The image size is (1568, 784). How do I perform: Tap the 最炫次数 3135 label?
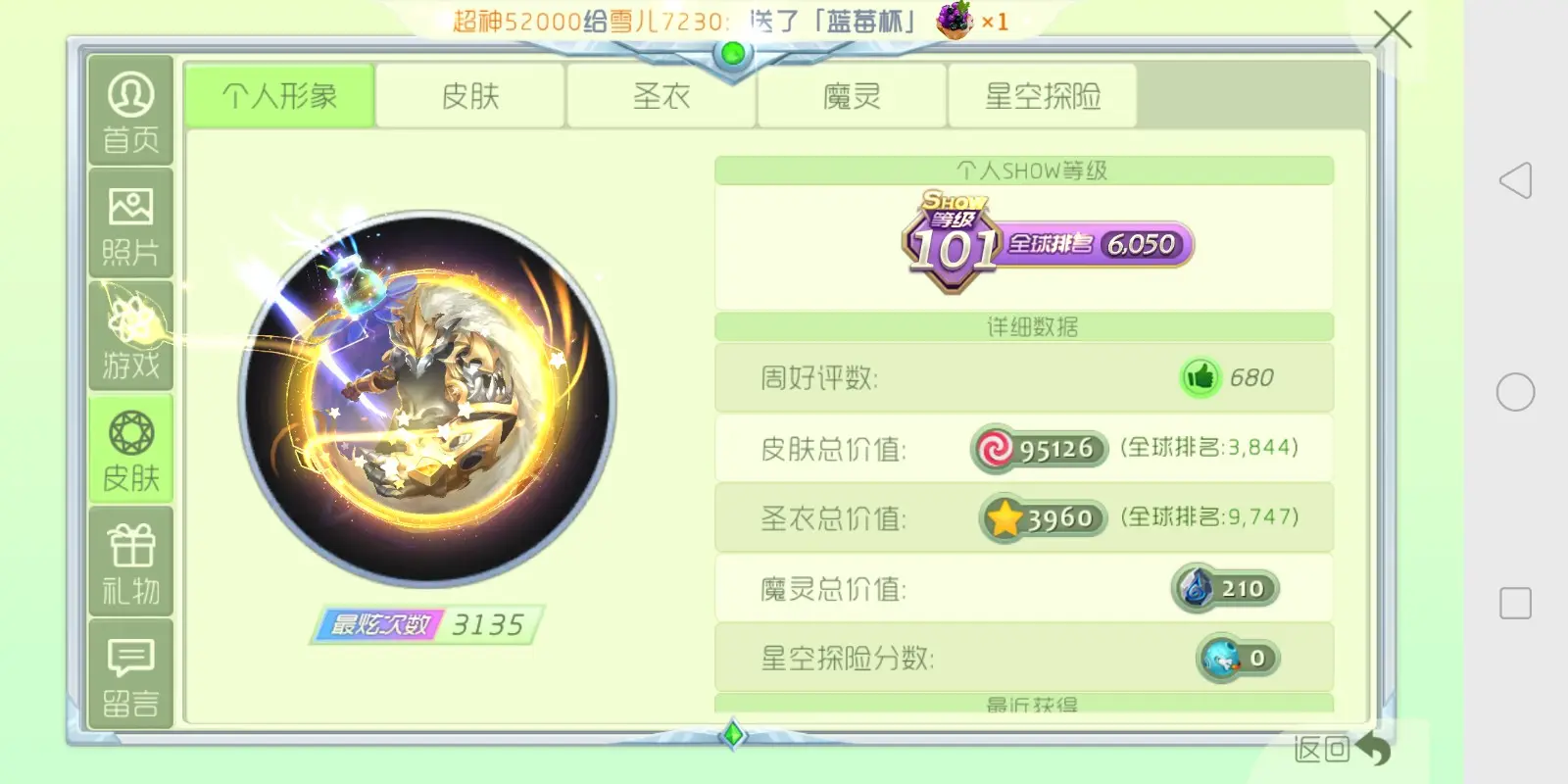click(x=427, y=625)
